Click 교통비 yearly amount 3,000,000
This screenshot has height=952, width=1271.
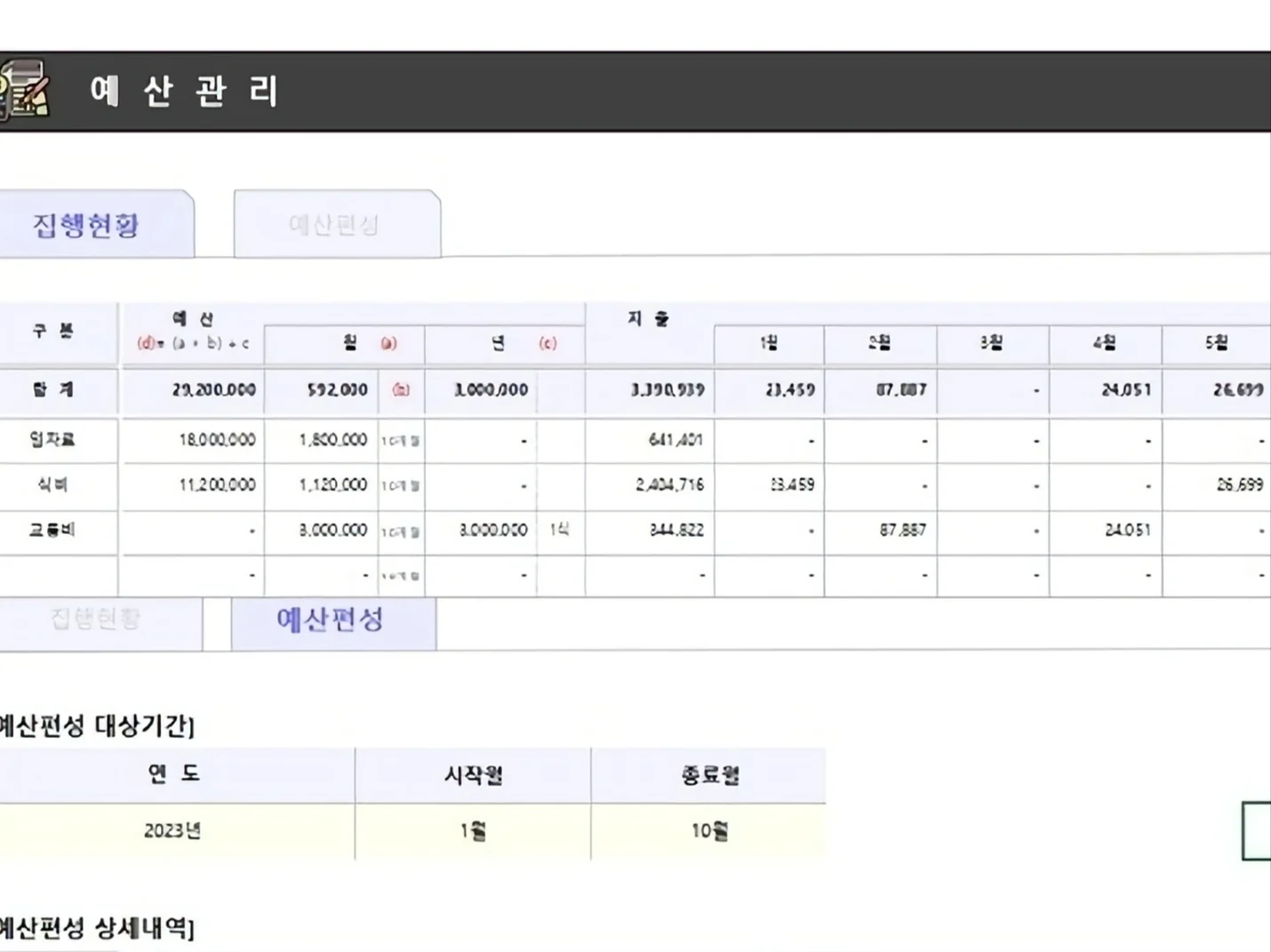[x=481, y=531]
